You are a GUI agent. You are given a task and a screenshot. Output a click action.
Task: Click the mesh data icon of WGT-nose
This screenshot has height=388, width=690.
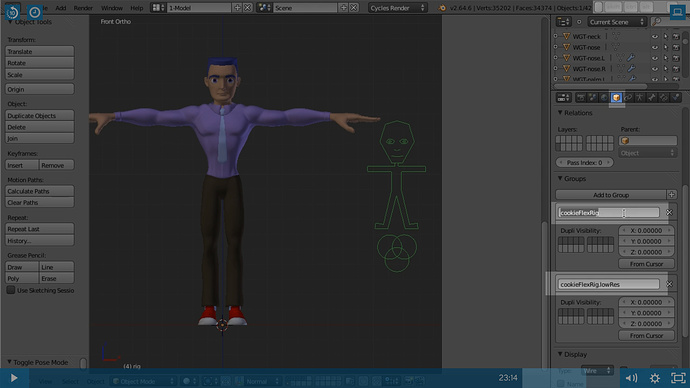click(x=616, y=47)
